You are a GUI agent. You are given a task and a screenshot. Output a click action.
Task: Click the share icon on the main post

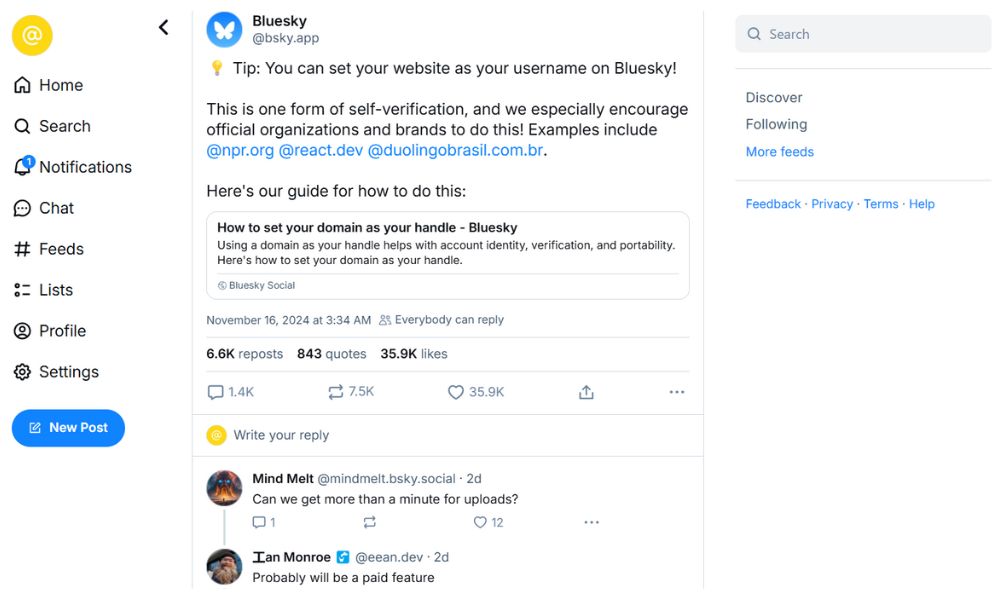(x=586, y=392)
